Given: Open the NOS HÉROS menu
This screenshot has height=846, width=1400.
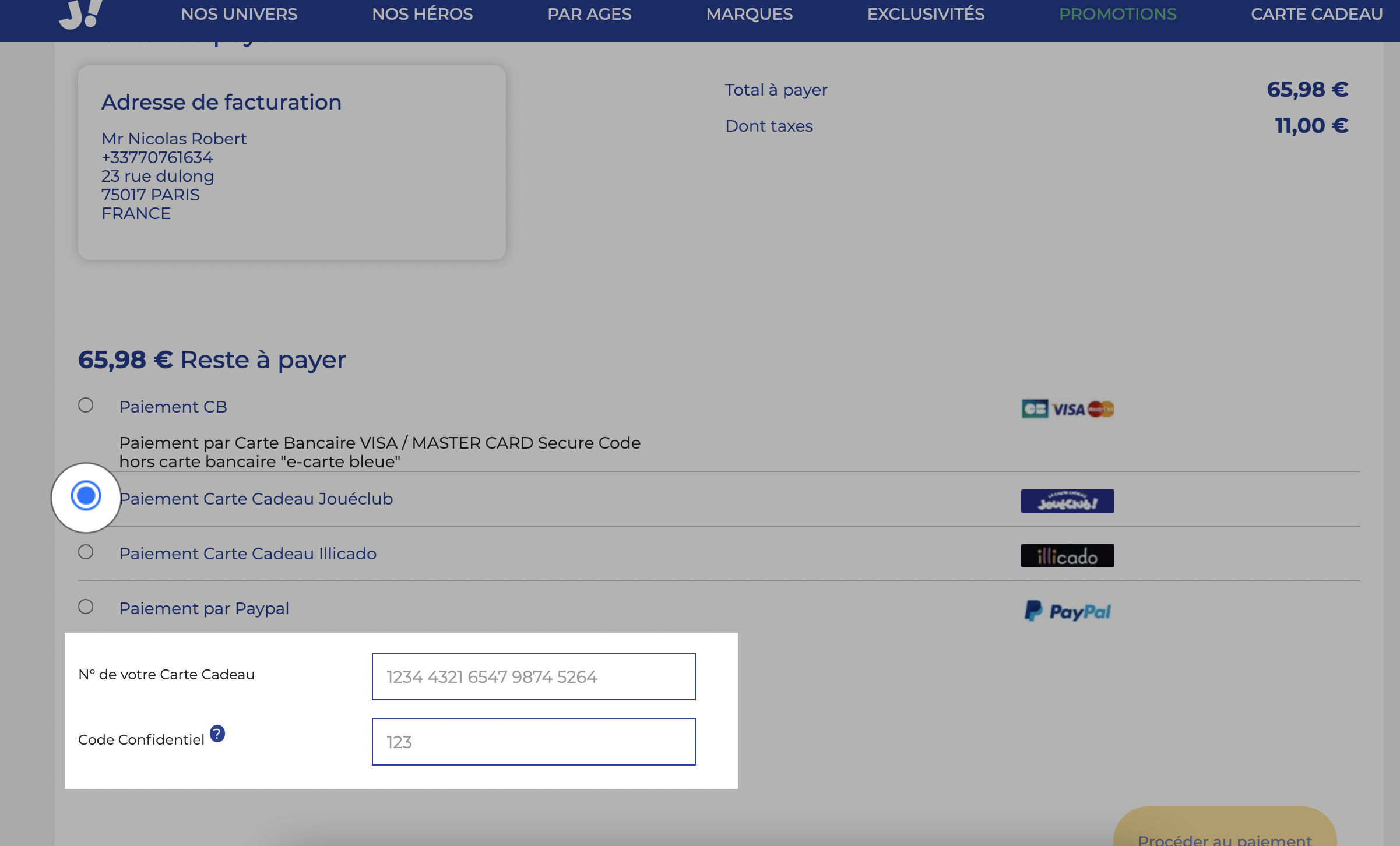Looking at the screenshot, I should (x=423, y=14).
